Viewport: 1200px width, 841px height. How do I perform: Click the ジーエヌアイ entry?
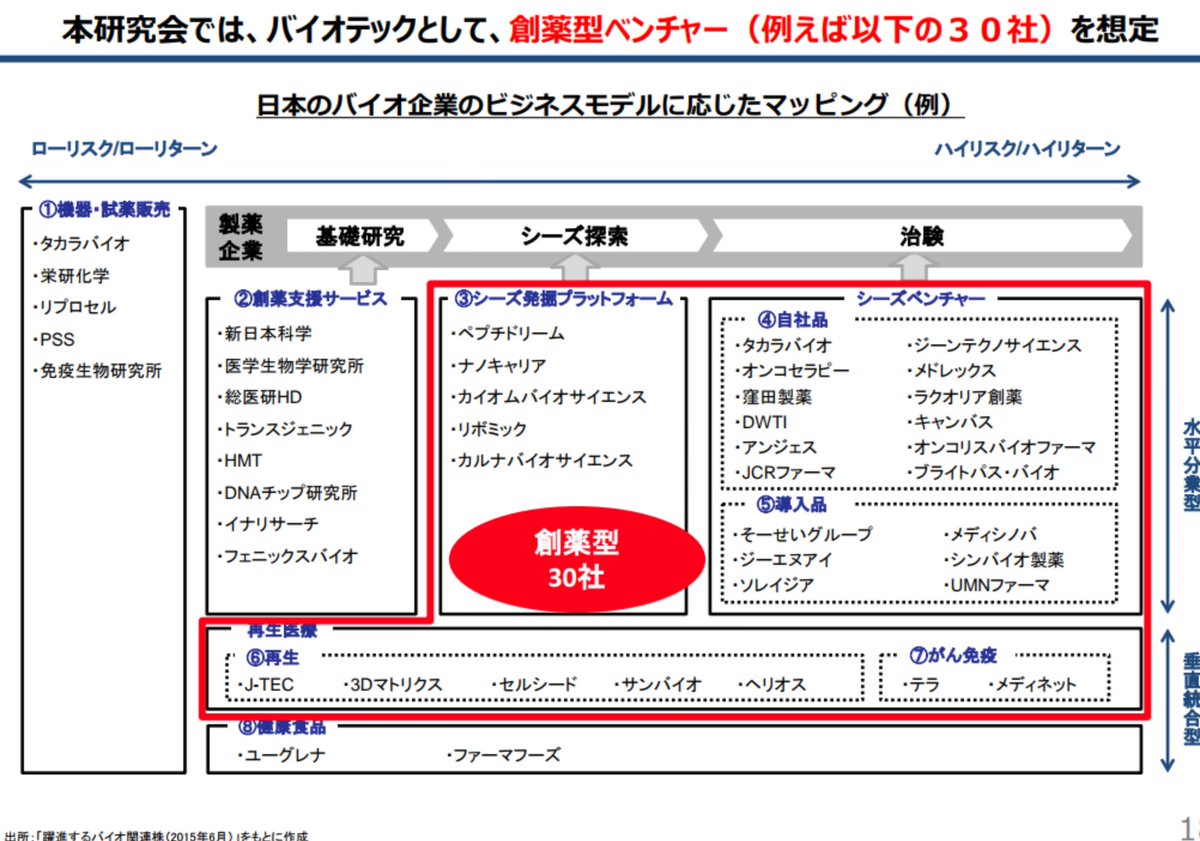[781, 560]
